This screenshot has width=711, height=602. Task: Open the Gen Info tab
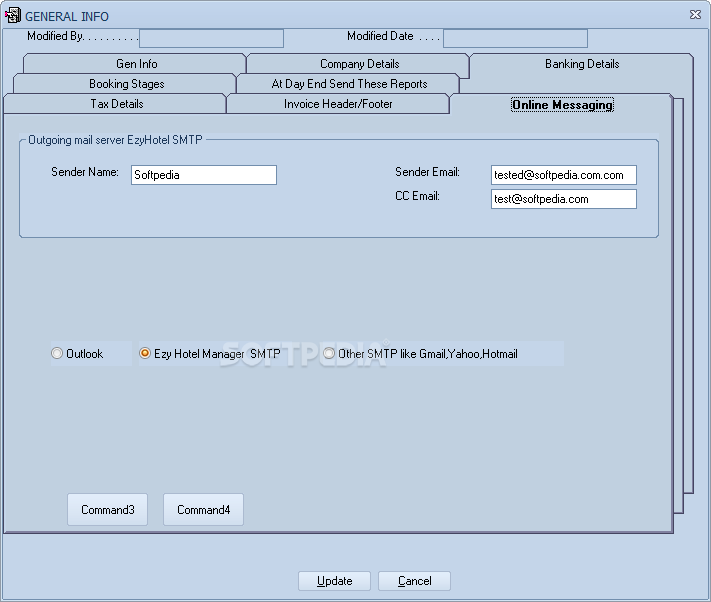136,64
